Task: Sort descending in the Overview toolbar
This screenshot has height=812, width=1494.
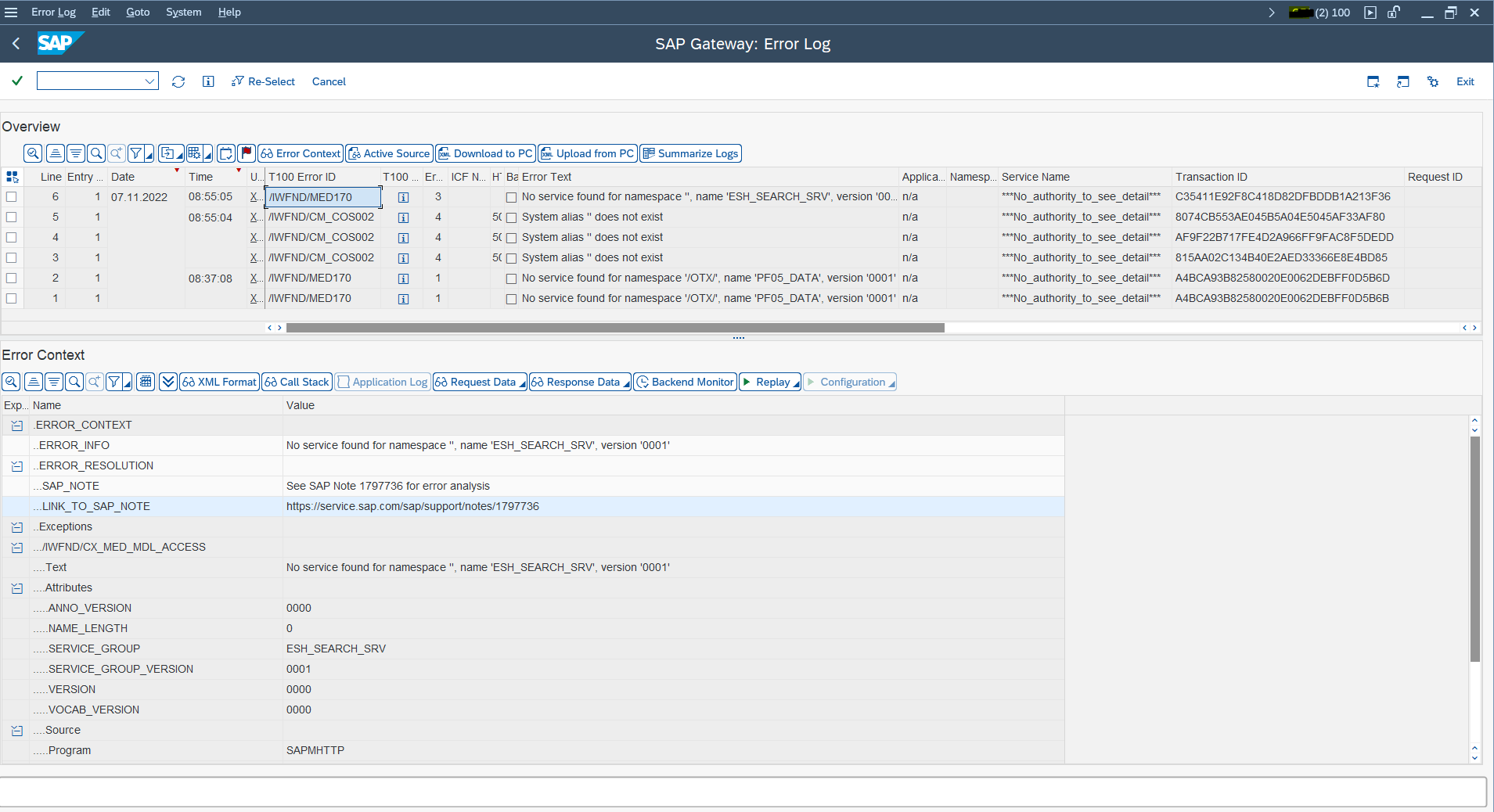Action: 76,153
